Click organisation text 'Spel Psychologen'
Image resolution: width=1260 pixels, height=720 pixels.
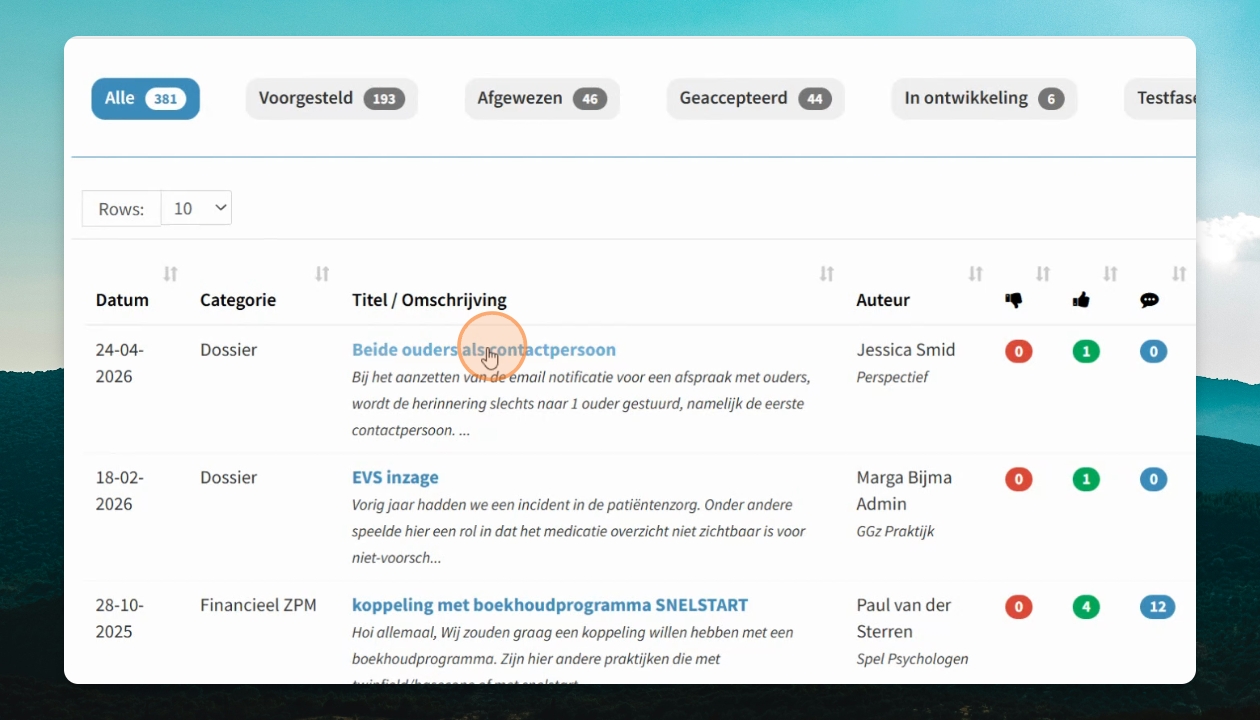click(x=913, y=659)
